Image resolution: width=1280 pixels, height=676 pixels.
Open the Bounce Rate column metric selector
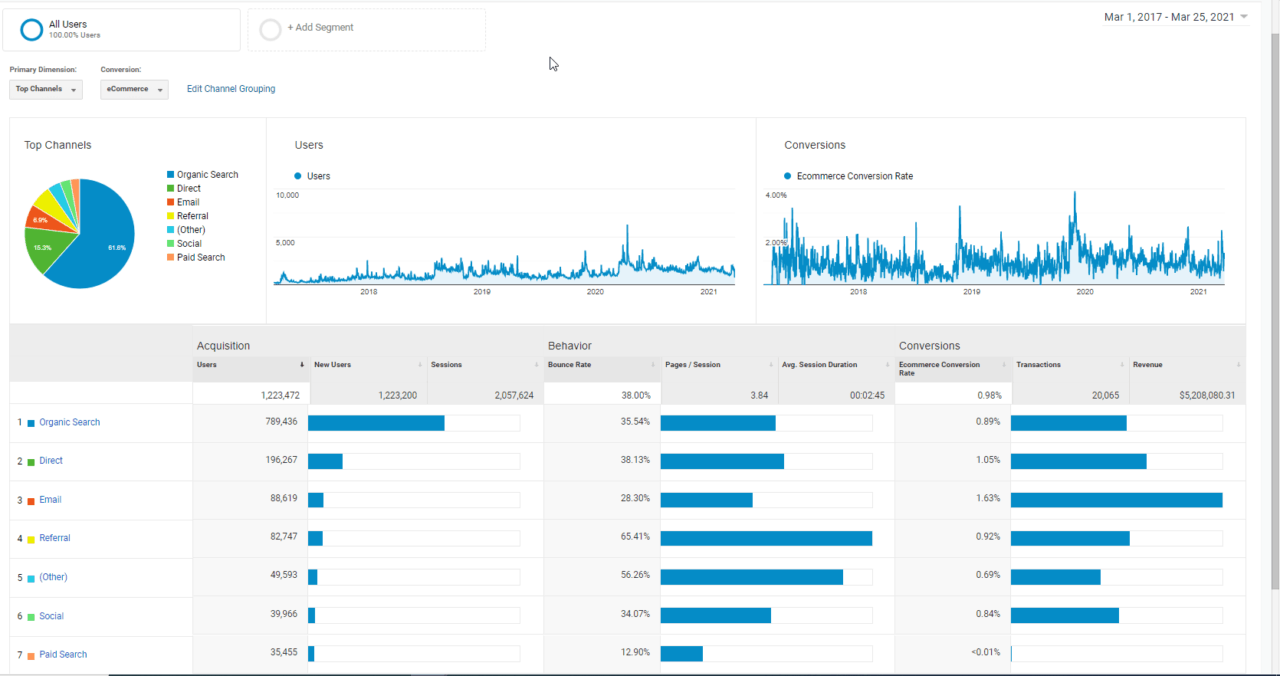click(653, 365)
